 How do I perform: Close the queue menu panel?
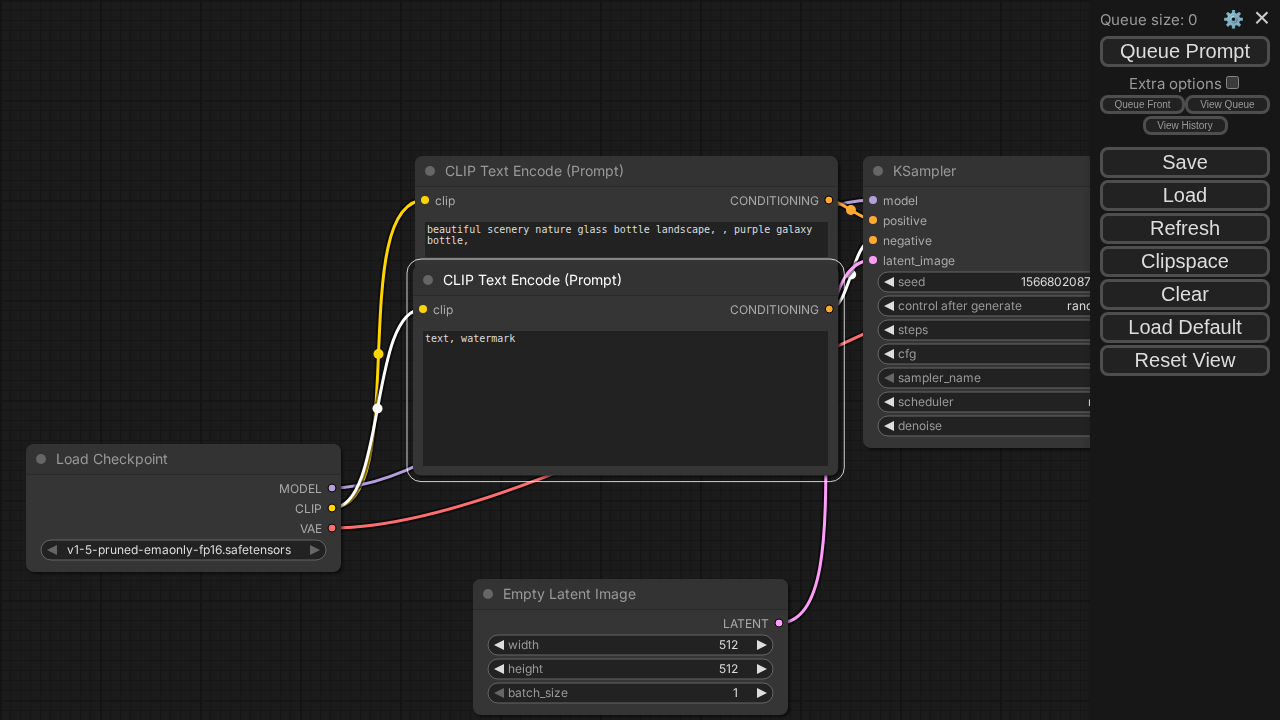1261,18
